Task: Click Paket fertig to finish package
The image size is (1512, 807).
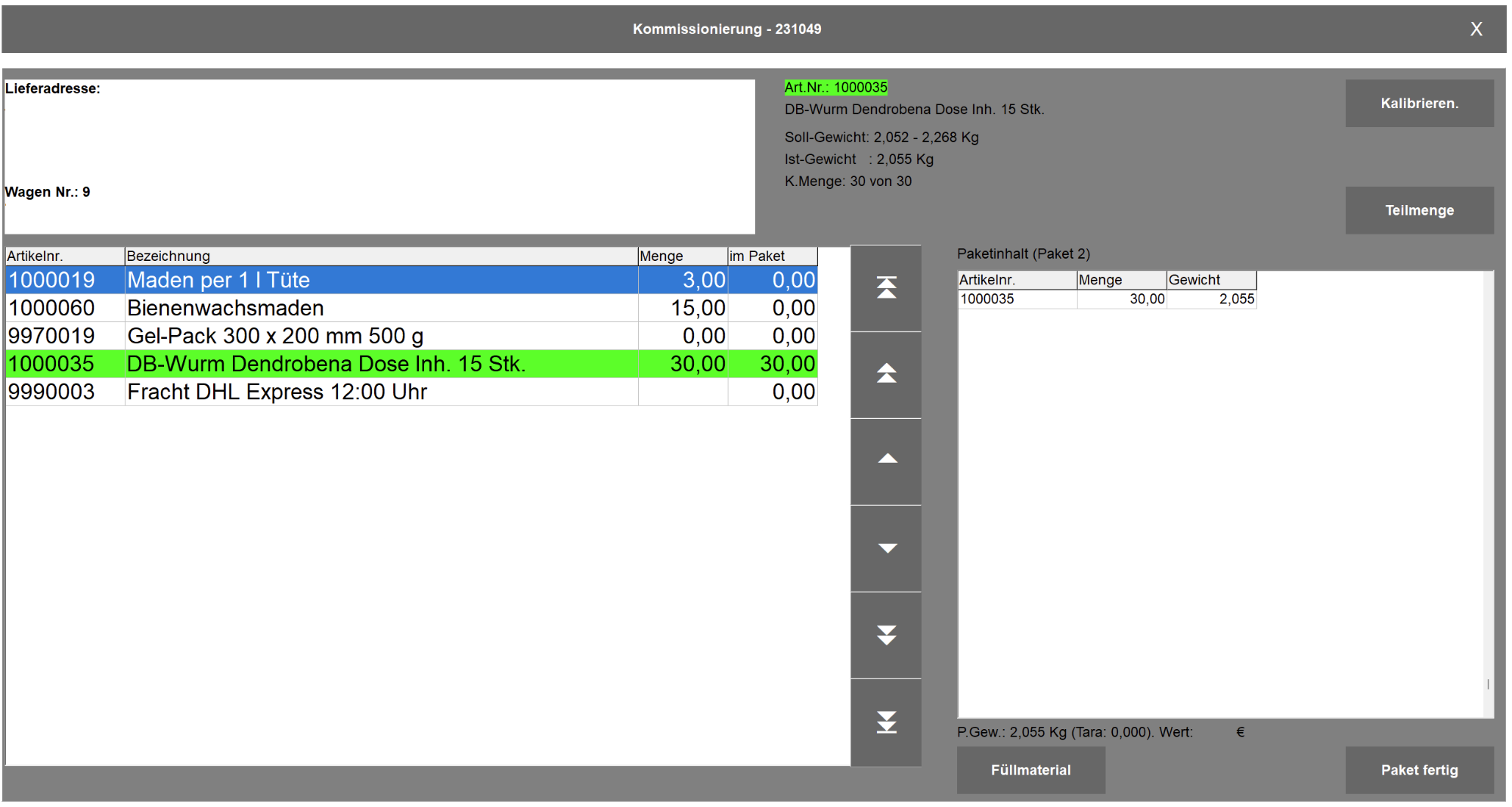Action: point(1419,770)
